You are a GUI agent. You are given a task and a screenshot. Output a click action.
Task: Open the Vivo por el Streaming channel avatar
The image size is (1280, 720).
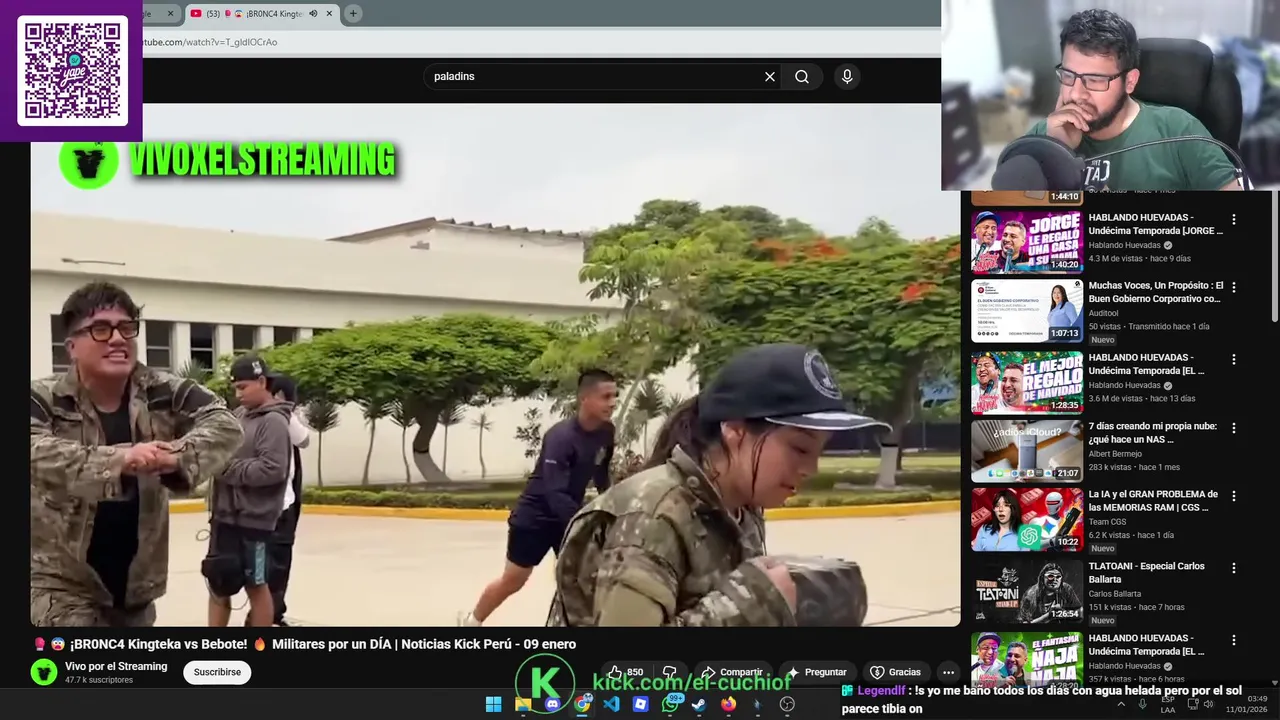(x=44, y=672)
